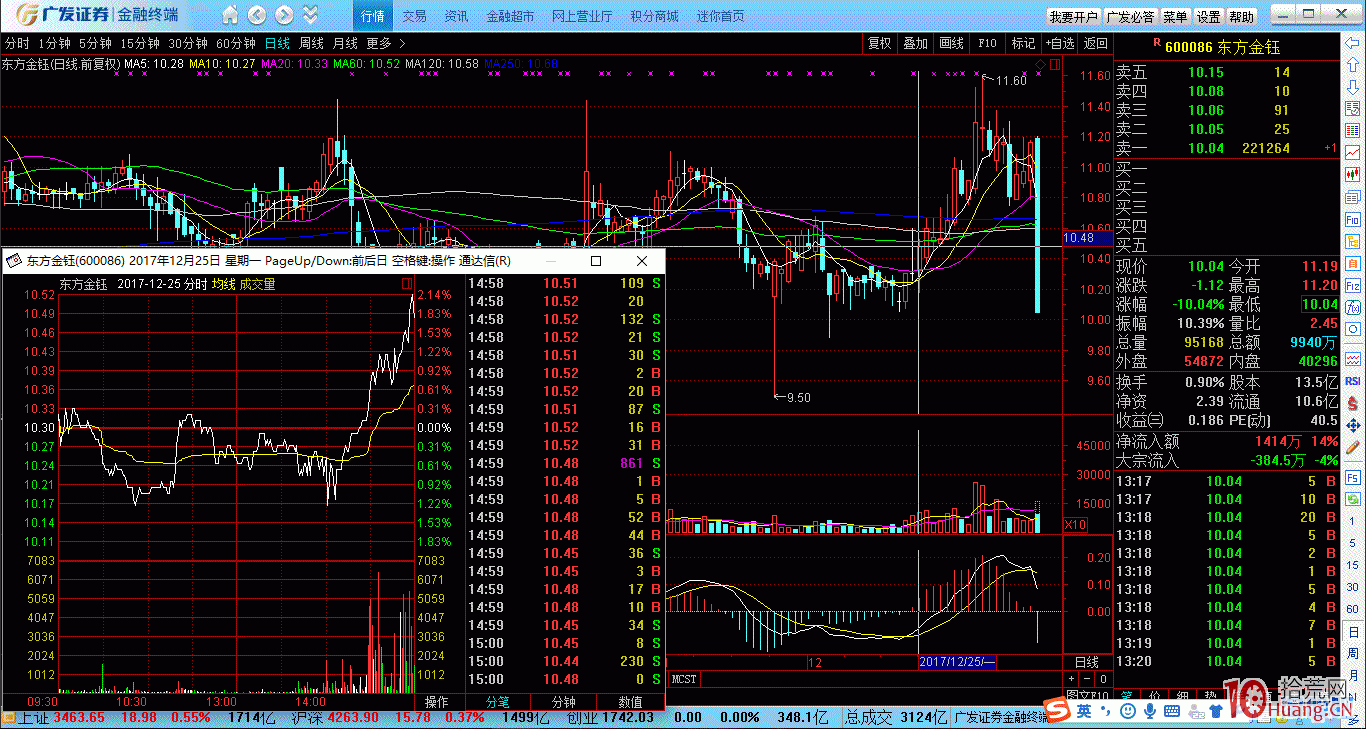Image resolution: width=1366 pixels, height=729 pixels.
Task: Add stock with +自选 button
Action: (x=1059, y=43)
